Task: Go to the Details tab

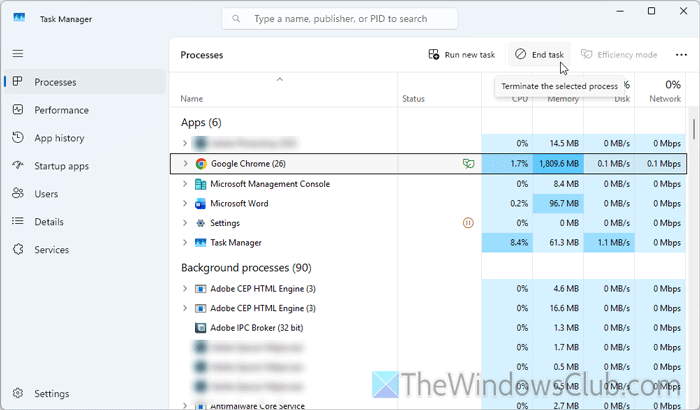Action: (x=85, y=222)
